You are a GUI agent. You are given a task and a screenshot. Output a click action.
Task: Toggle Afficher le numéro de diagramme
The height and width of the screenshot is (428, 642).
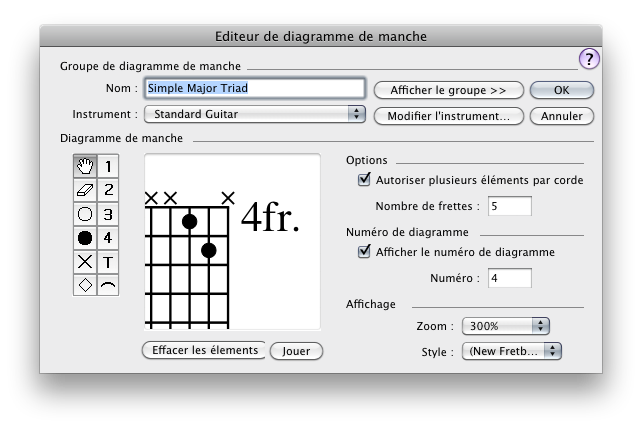click(364, 252)
